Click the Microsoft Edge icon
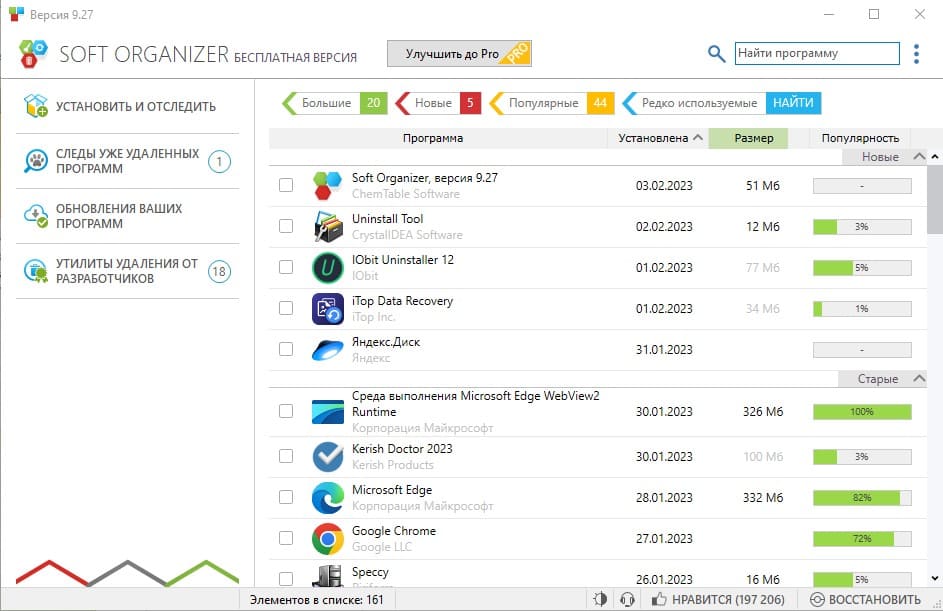 point(327,497)
